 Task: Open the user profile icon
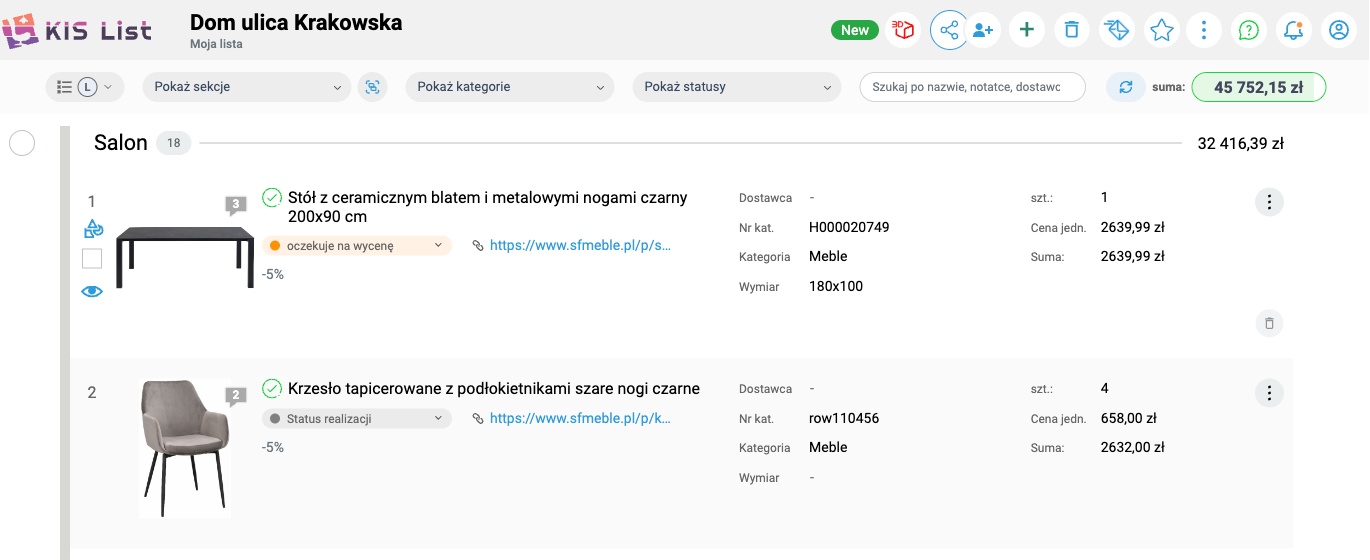[x=1339, y=30]
